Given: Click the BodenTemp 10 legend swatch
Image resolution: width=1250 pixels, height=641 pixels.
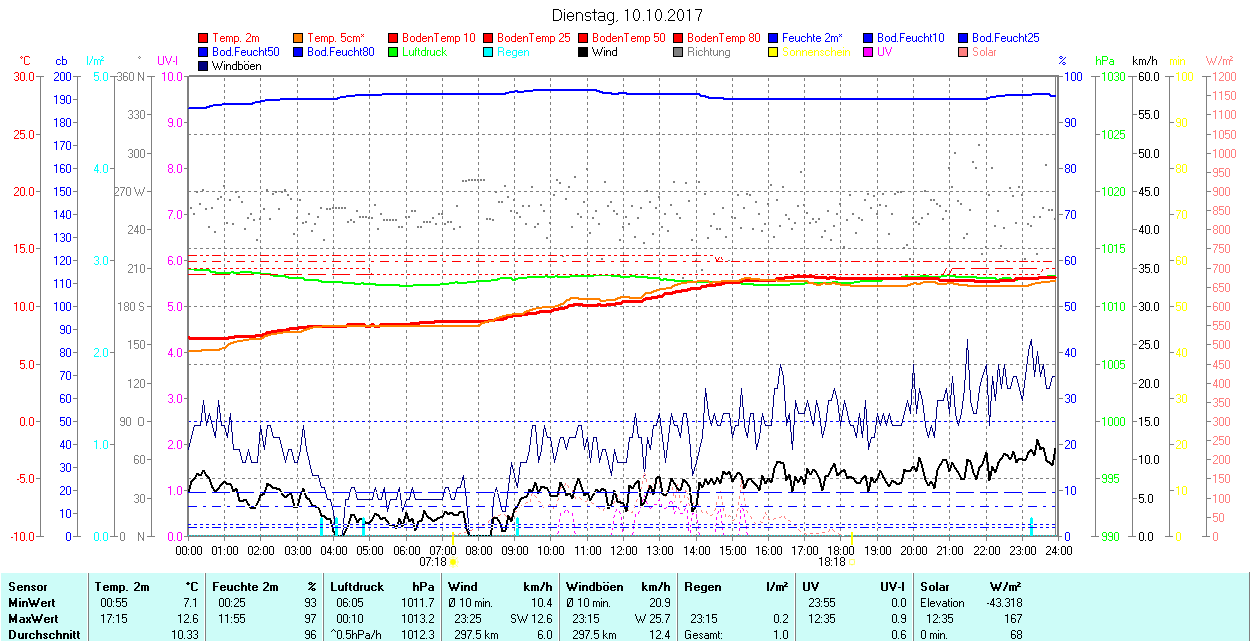Looking at the screenshot, I should (394, 38).
